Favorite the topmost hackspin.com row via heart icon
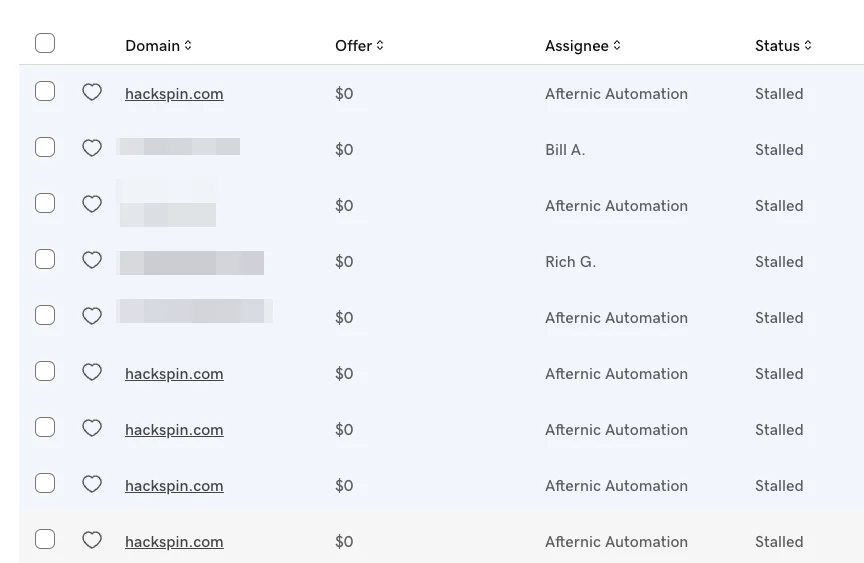The height and width of the screenshot is (563, 864). pos(92,92)
